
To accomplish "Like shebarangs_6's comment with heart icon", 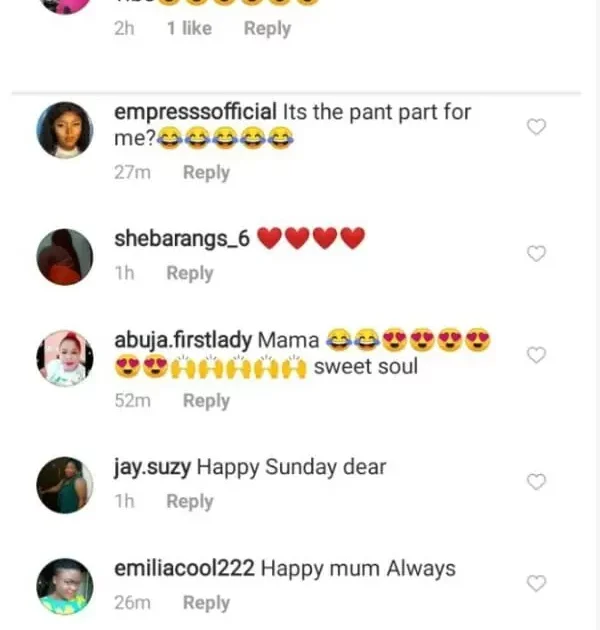I will click(x=536, y=254).
